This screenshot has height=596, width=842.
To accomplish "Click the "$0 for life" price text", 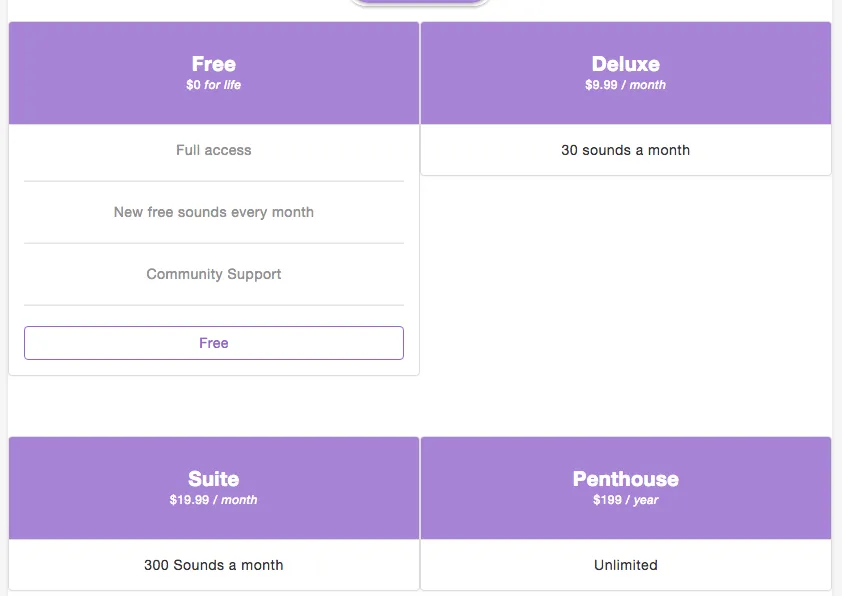I will tap(214, 85).
